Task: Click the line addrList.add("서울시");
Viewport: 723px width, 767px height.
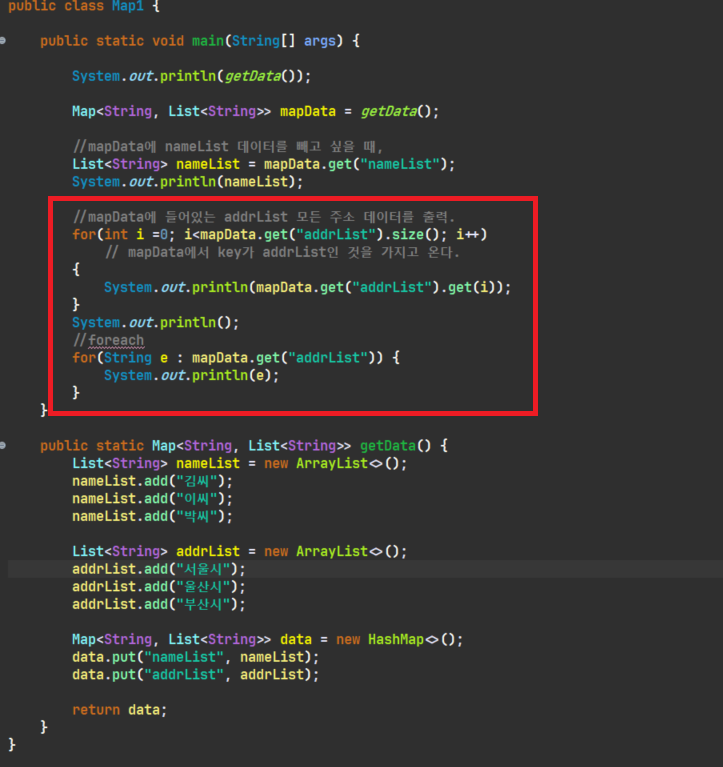Action: click(x=158, y=569)
